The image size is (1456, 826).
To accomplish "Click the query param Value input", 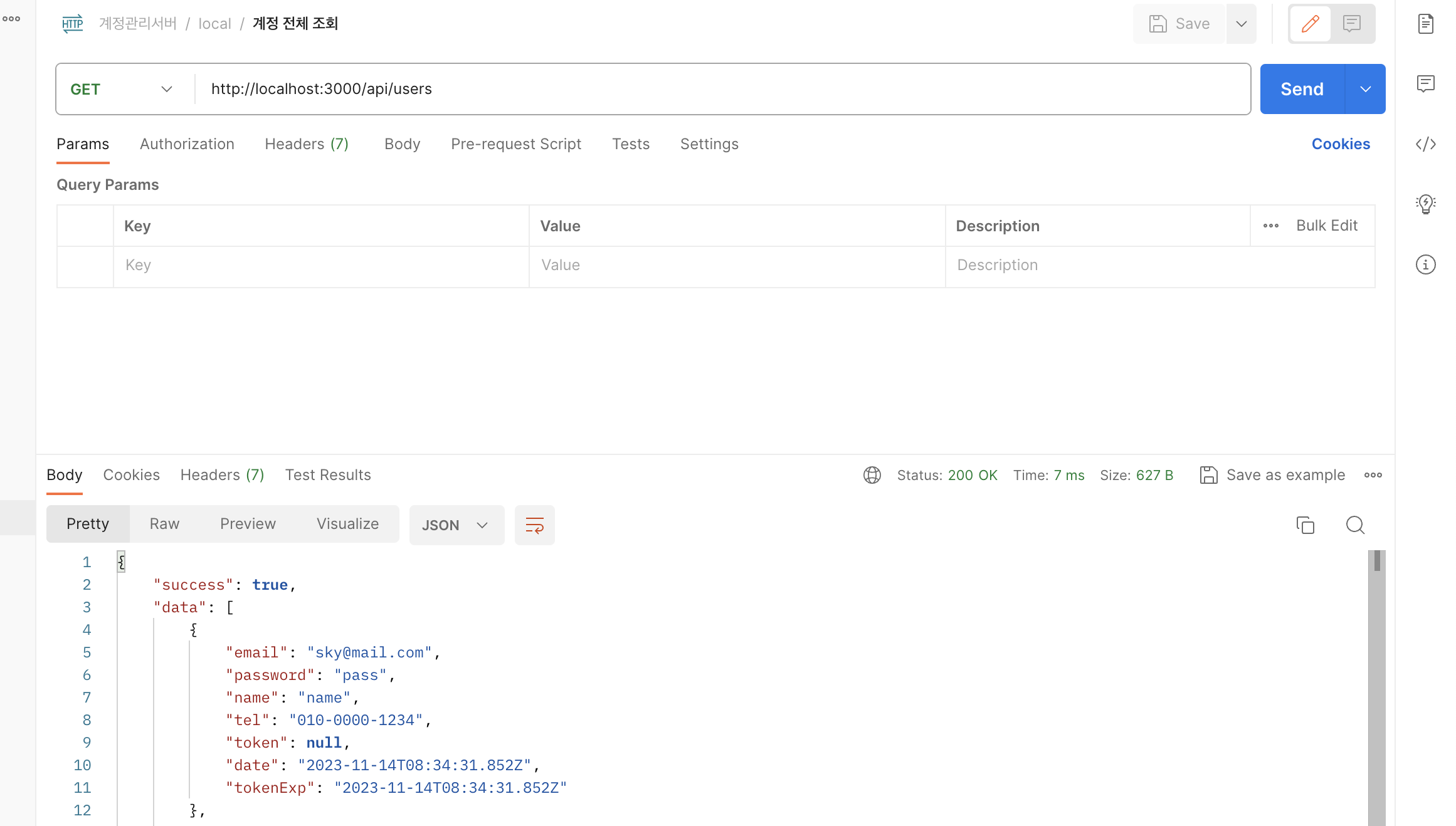I will pos(737,266).
